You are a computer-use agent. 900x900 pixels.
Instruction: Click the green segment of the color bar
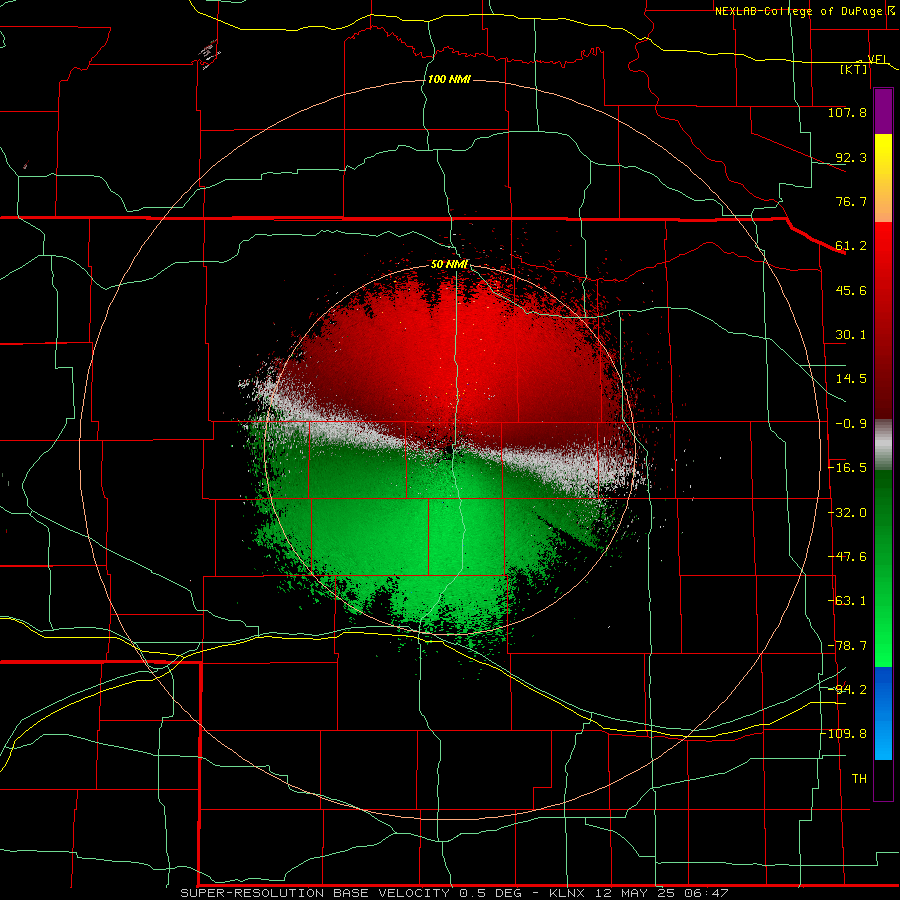click(883, 568)
